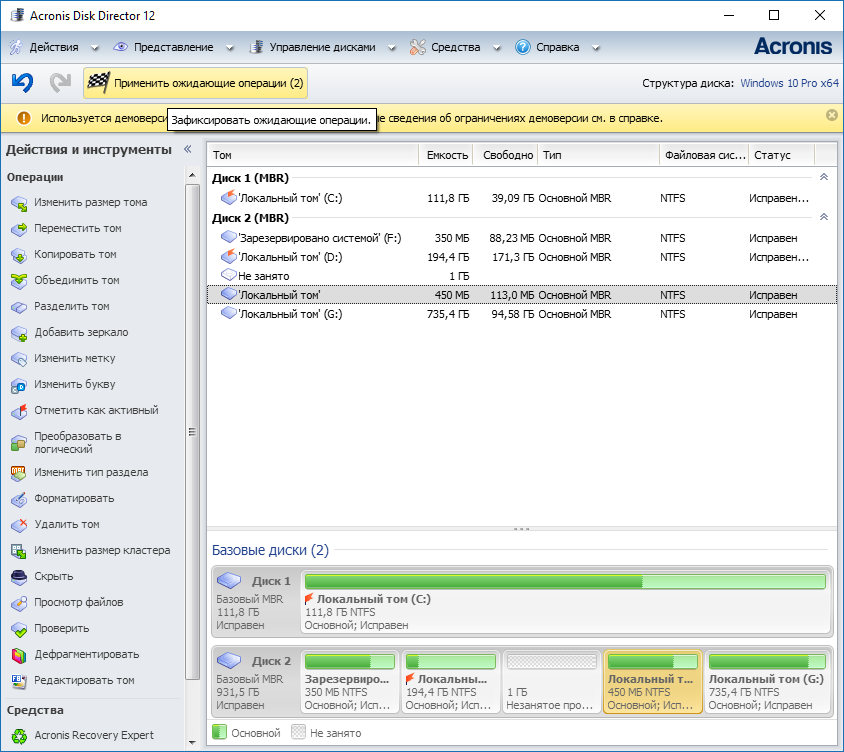Viewport: 844px width, 752px height.
Task: Open the Действия menu dropdown arrow
Action: coord(95,47)
